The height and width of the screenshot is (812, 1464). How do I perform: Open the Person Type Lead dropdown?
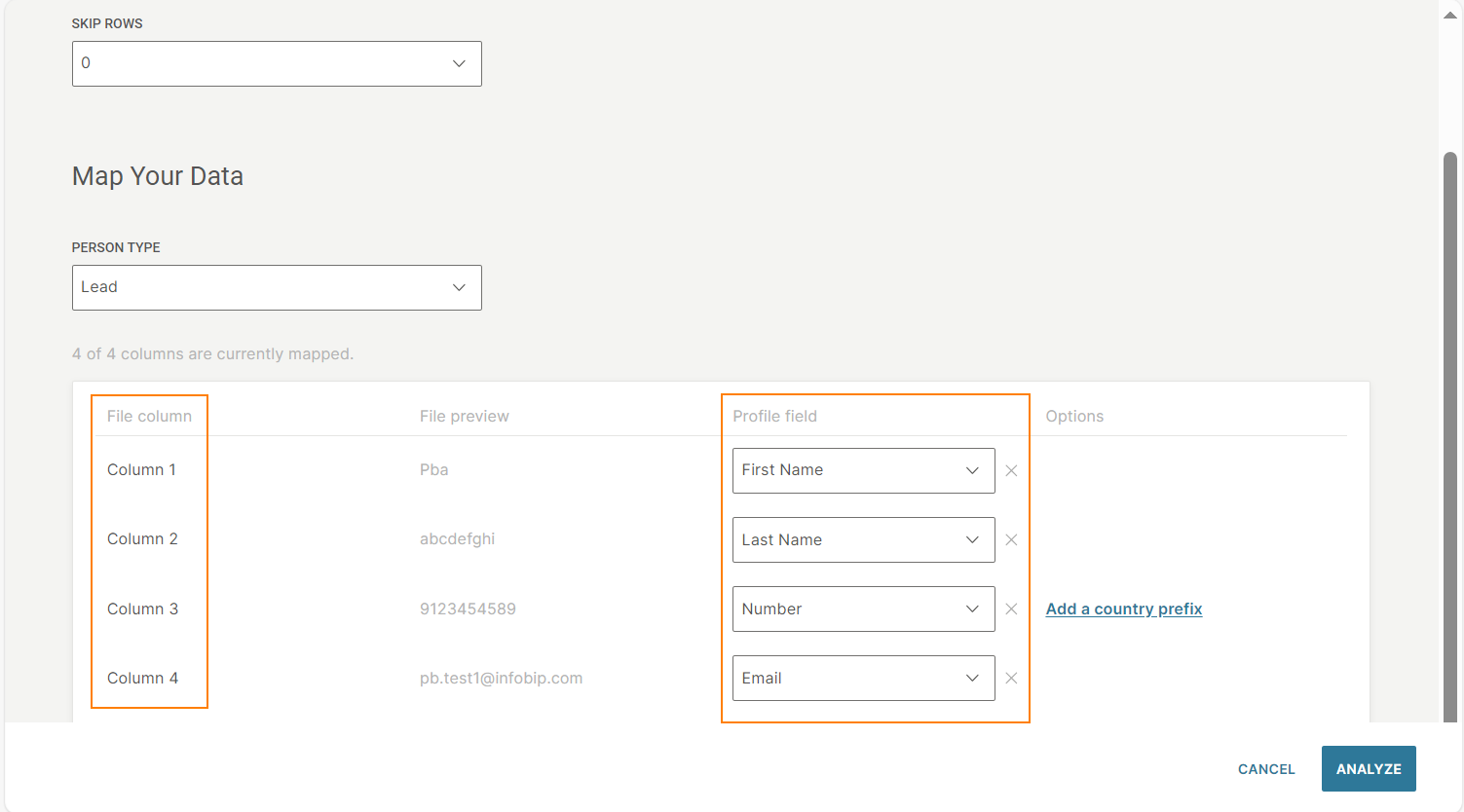[x=263, y=288]
